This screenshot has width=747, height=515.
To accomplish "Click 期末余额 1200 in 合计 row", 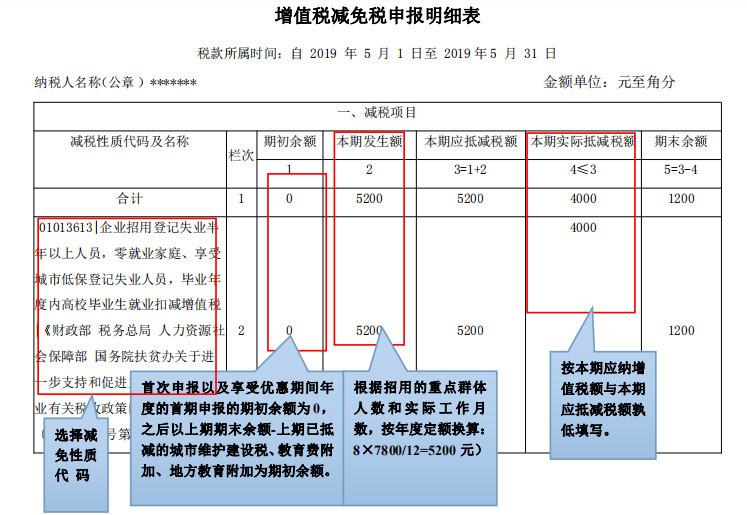I will [681, 199].
